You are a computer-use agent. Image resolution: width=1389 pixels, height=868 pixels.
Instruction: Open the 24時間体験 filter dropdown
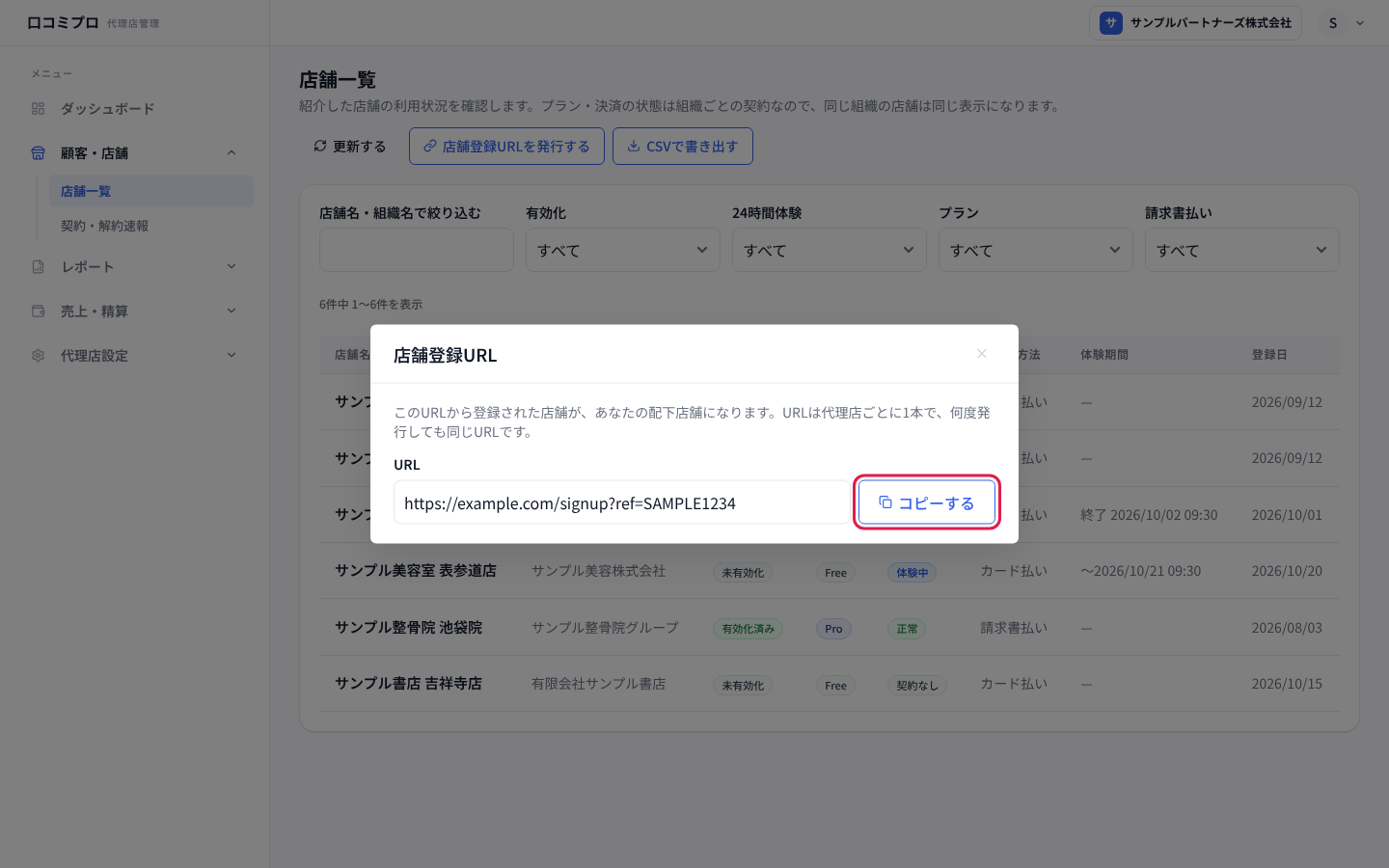pos(830,250)
